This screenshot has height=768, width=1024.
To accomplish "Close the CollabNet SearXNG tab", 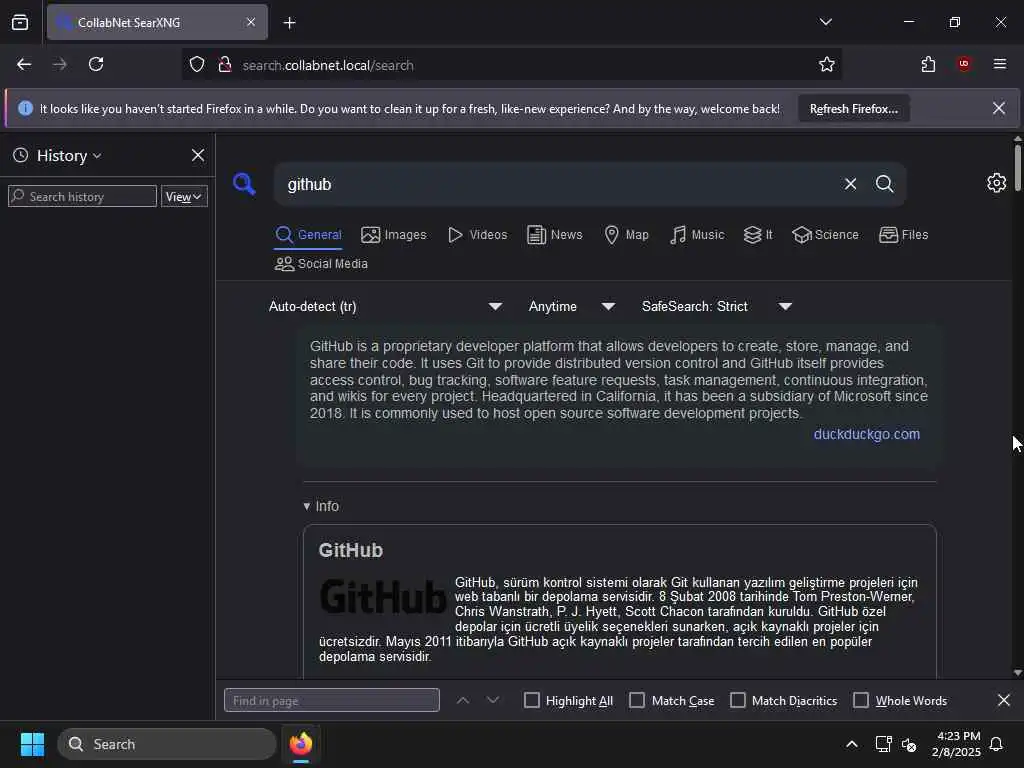I will 251,22.
